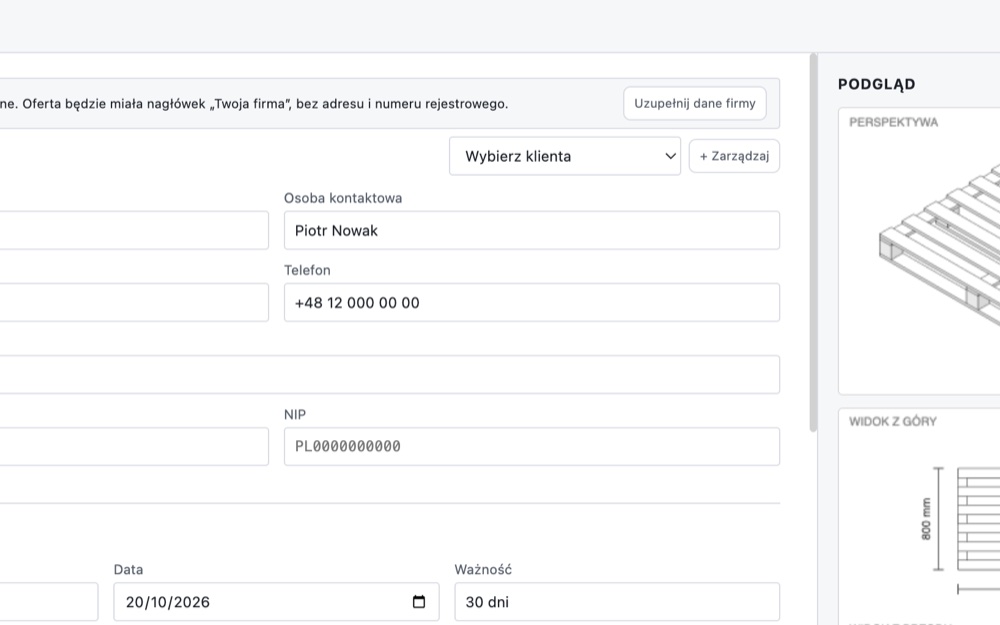Screen dimensions: 1000x625
Task: Click the Data label
Action: 128,570
